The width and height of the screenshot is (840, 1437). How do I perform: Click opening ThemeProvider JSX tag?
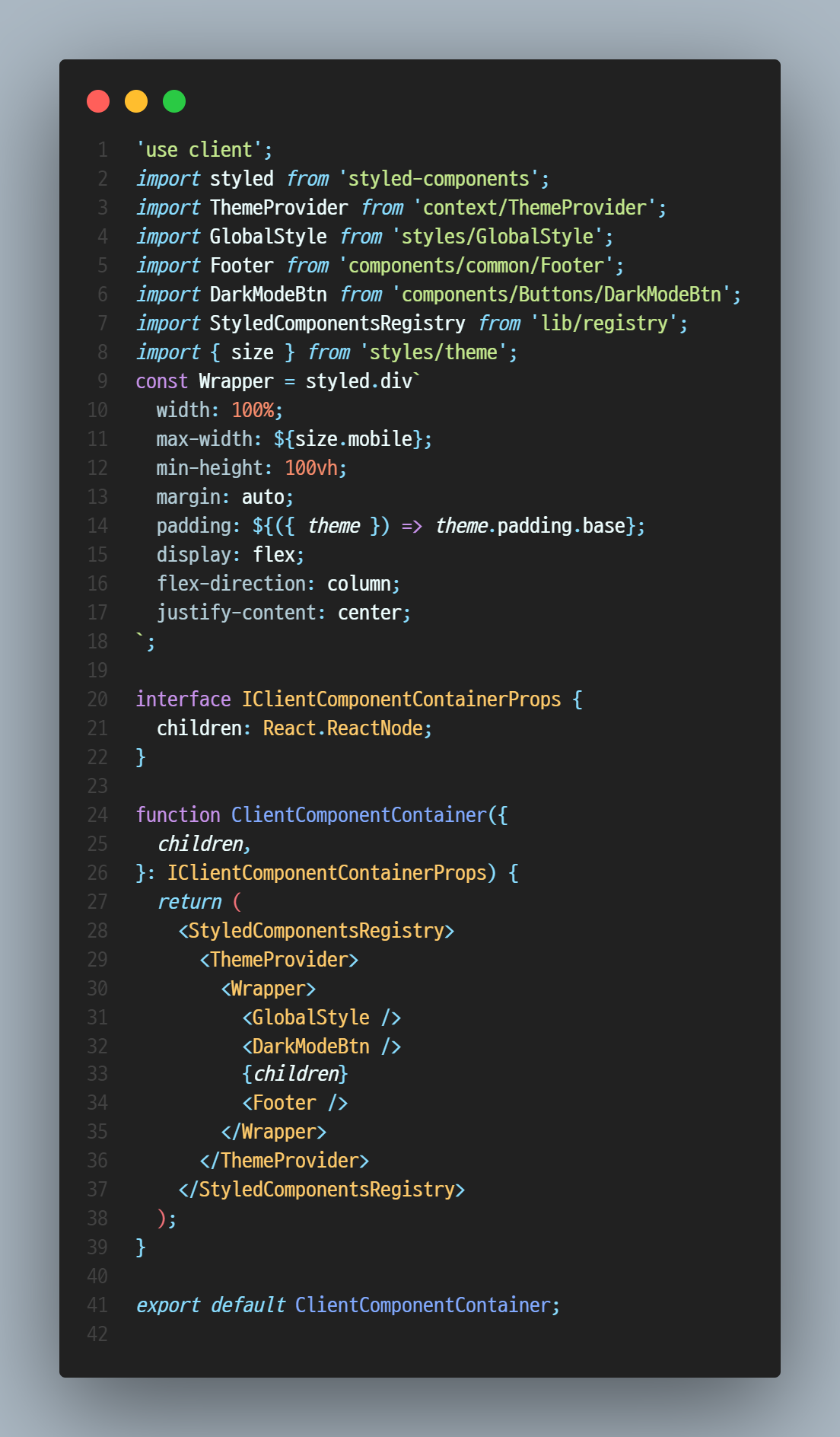pyautogui.click(x=279, y=960)
